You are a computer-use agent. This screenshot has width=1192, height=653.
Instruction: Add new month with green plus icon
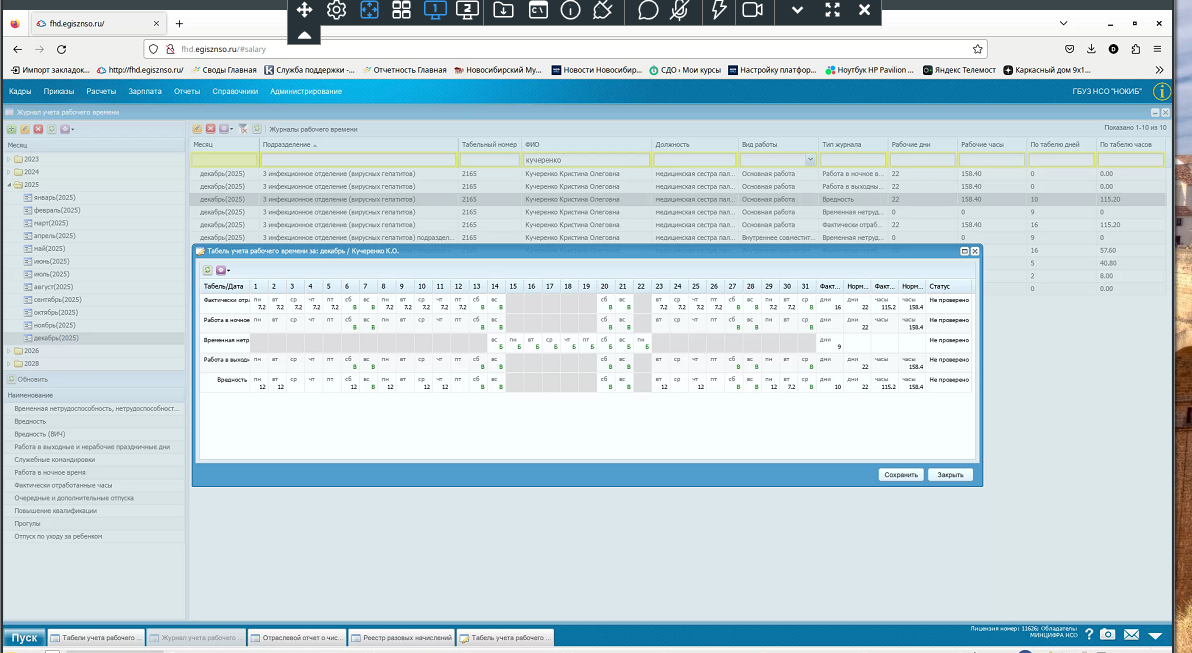tap(11, 129)
